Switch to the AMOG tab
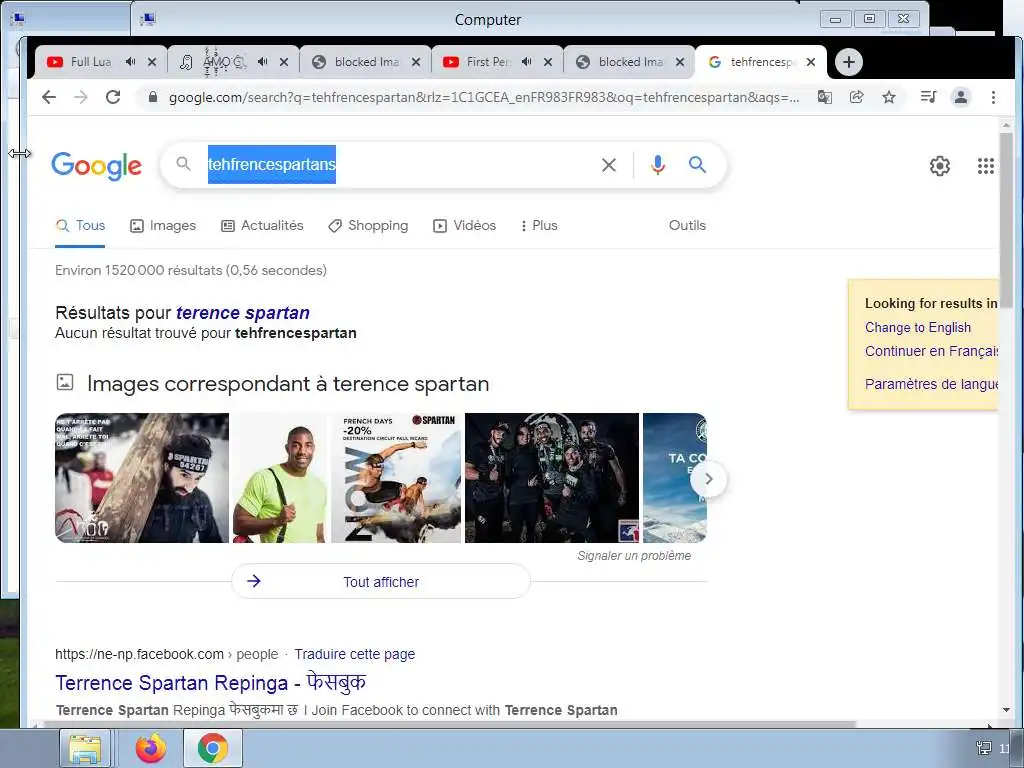Viewport: 1024px width, 768px height. point(222,62)
